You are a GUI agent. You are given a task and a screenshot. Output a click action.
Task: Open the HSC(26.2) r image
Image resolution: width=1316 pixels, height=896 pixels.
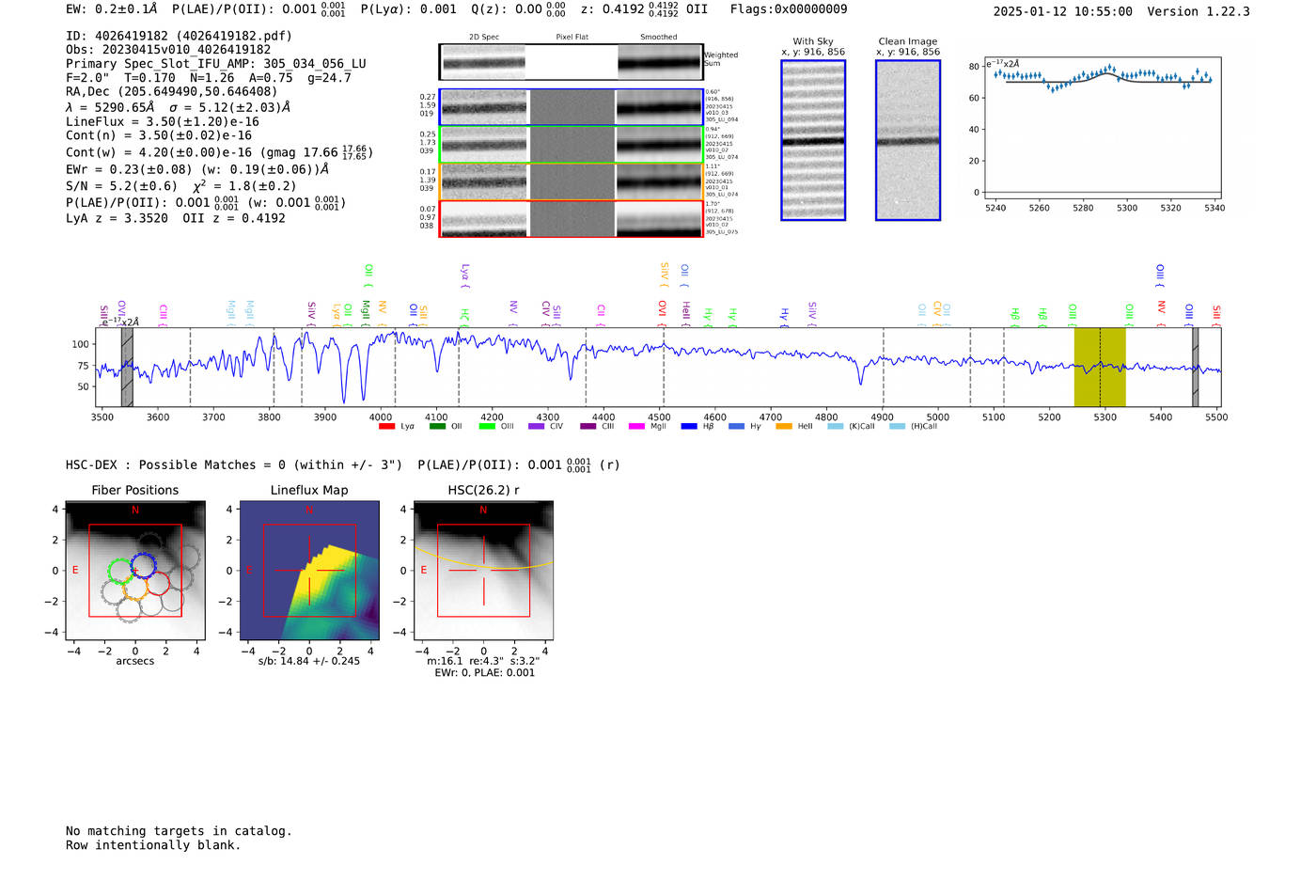pyautogui.click(x=483, y=570)
